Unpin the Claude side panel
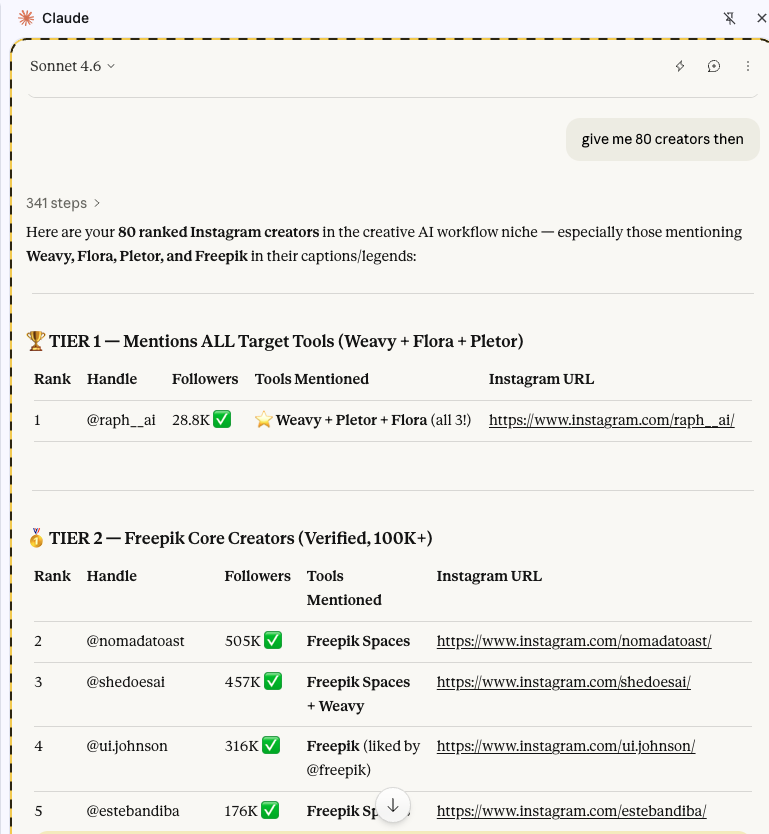This screenshot has width=769, height=834. coord(729,18)
